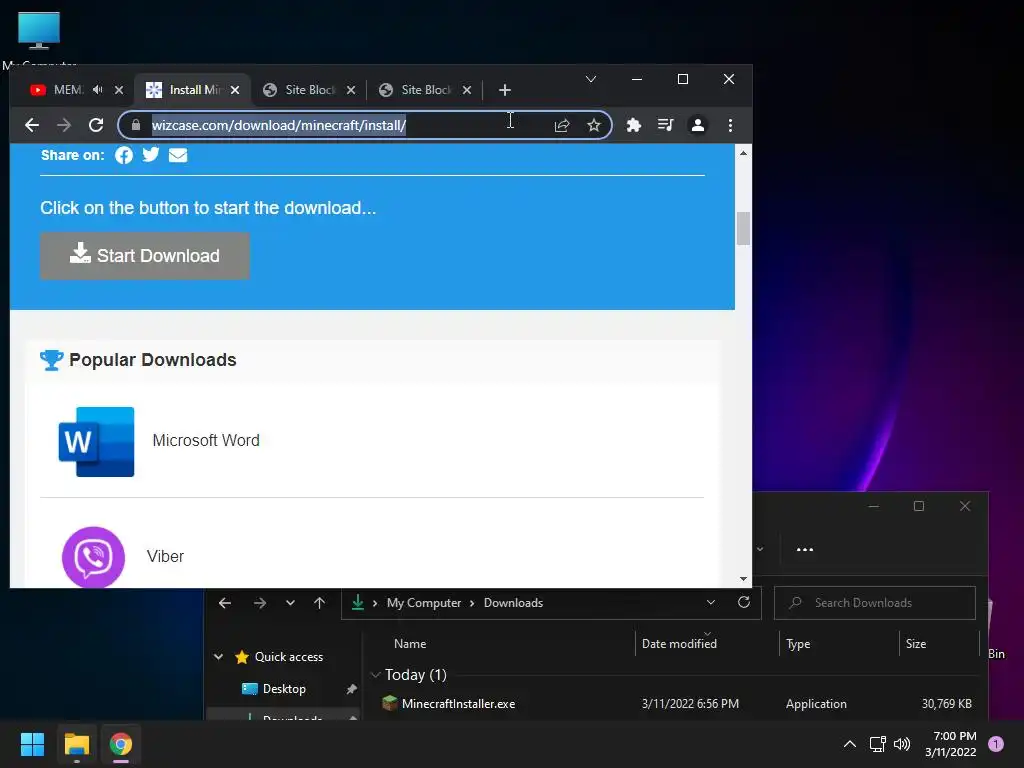Share via email envelope icon

(x=178, y=155)
